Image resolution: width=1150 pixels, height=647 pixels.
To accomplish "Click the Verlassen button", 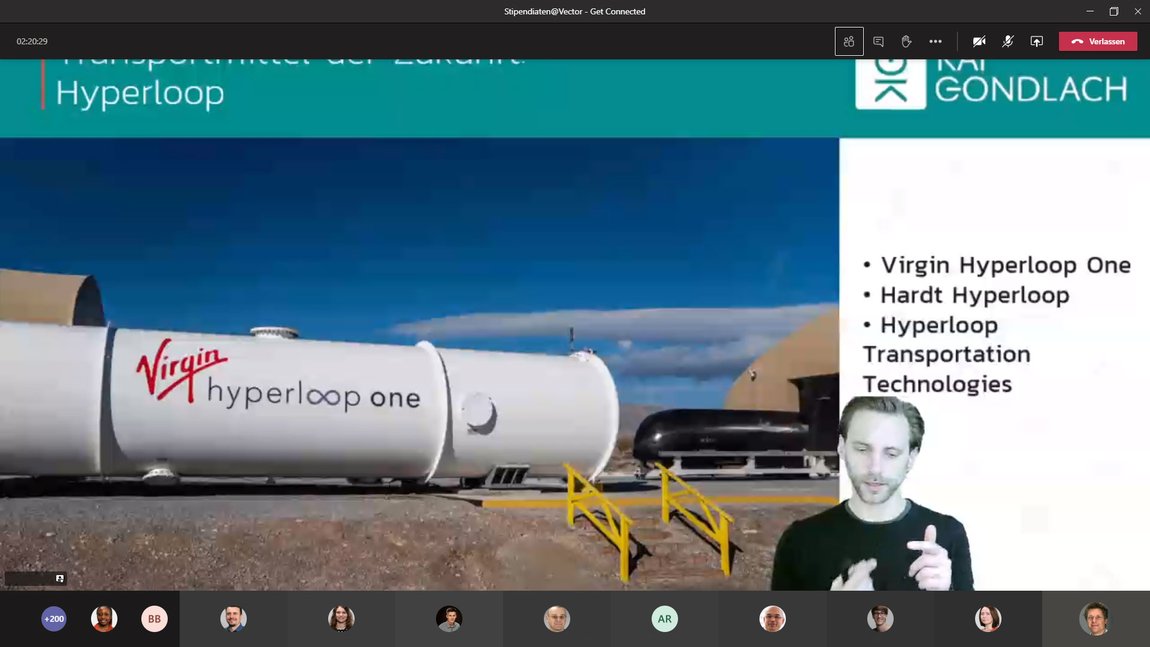I will pyautogui.click(x=1098, y=42).
